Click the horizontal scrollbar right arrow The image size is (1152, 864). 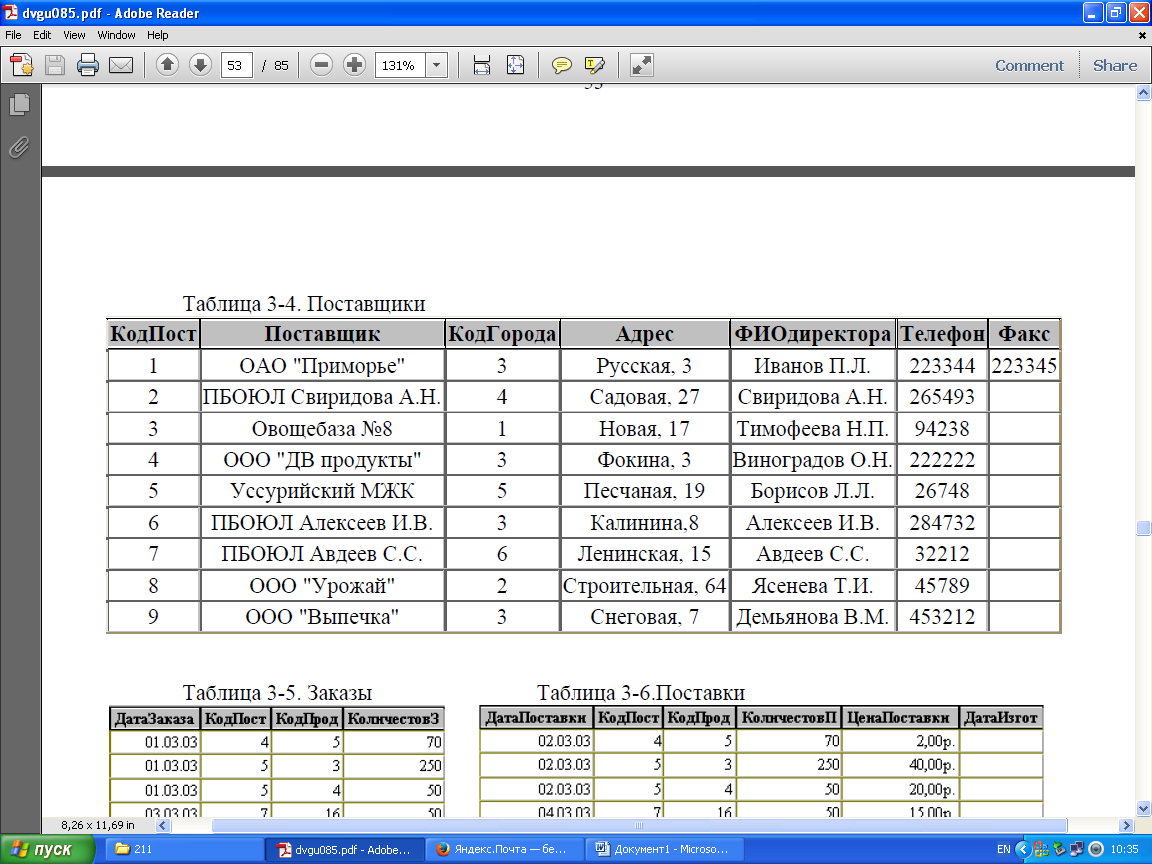pyautogui.click(x=1126, y=825)
